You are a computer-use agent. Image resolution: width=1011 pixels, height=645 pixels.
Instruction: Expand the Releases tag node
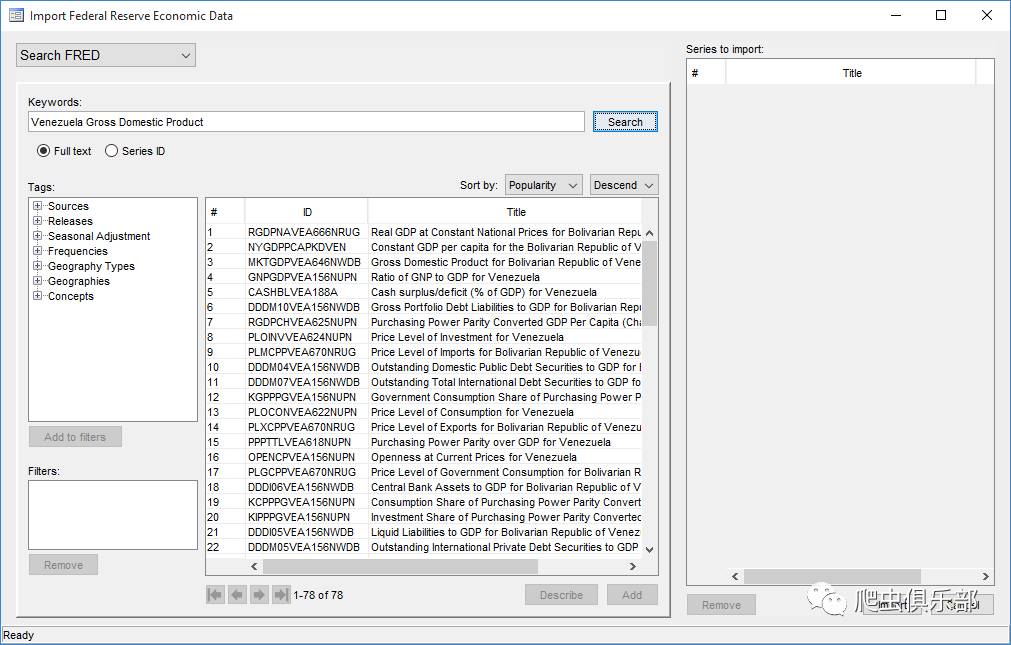37,221
